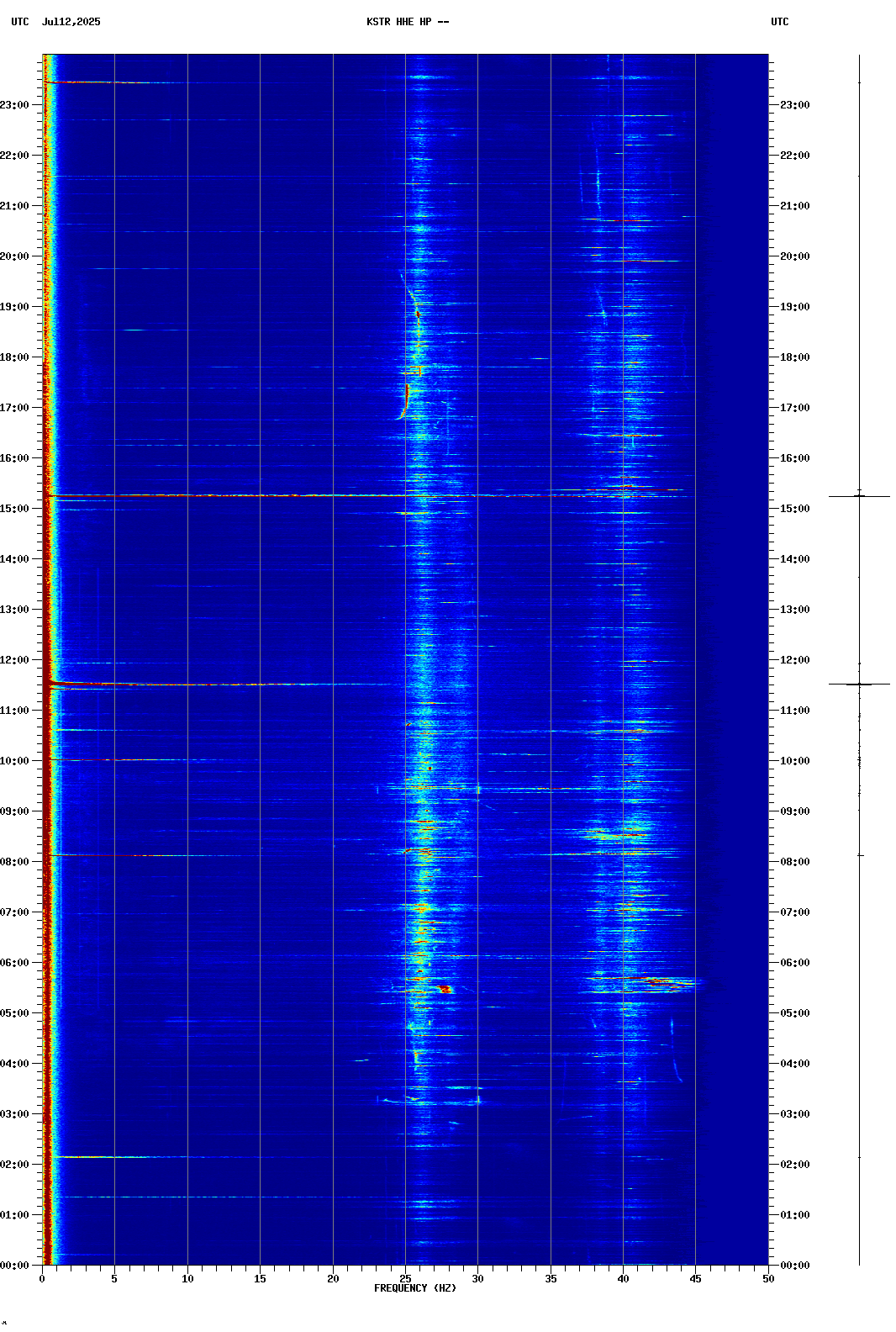Select the '20' frequency tick label
Viewport: 896px width, 1332px height.
[333, 1279]
